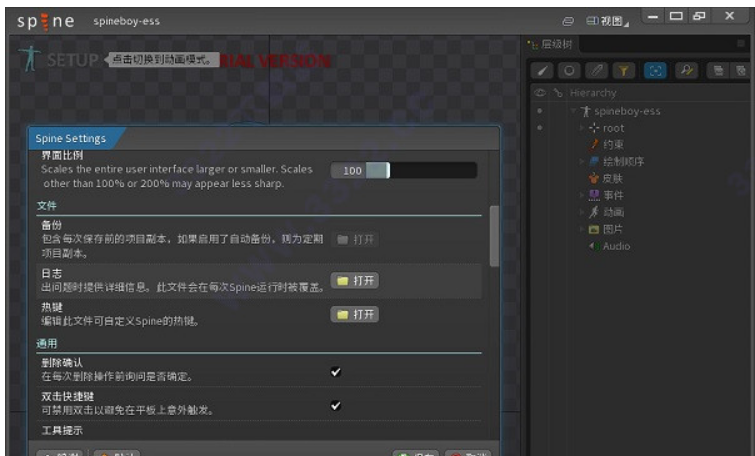Viewport: 755px width, 456px height.
Task: Select the 事件 tree row
Action: 606,195
